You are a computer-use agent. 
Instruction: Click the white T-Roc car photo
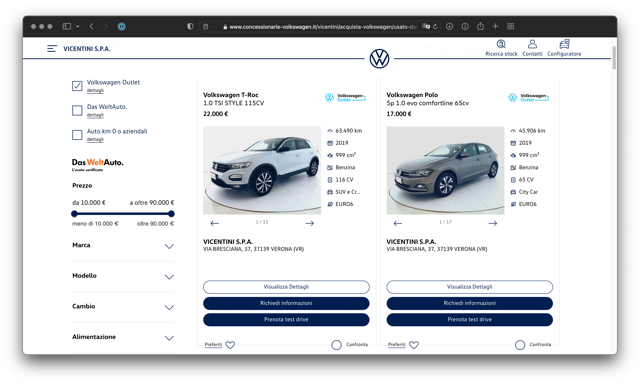tap(262, 170)
